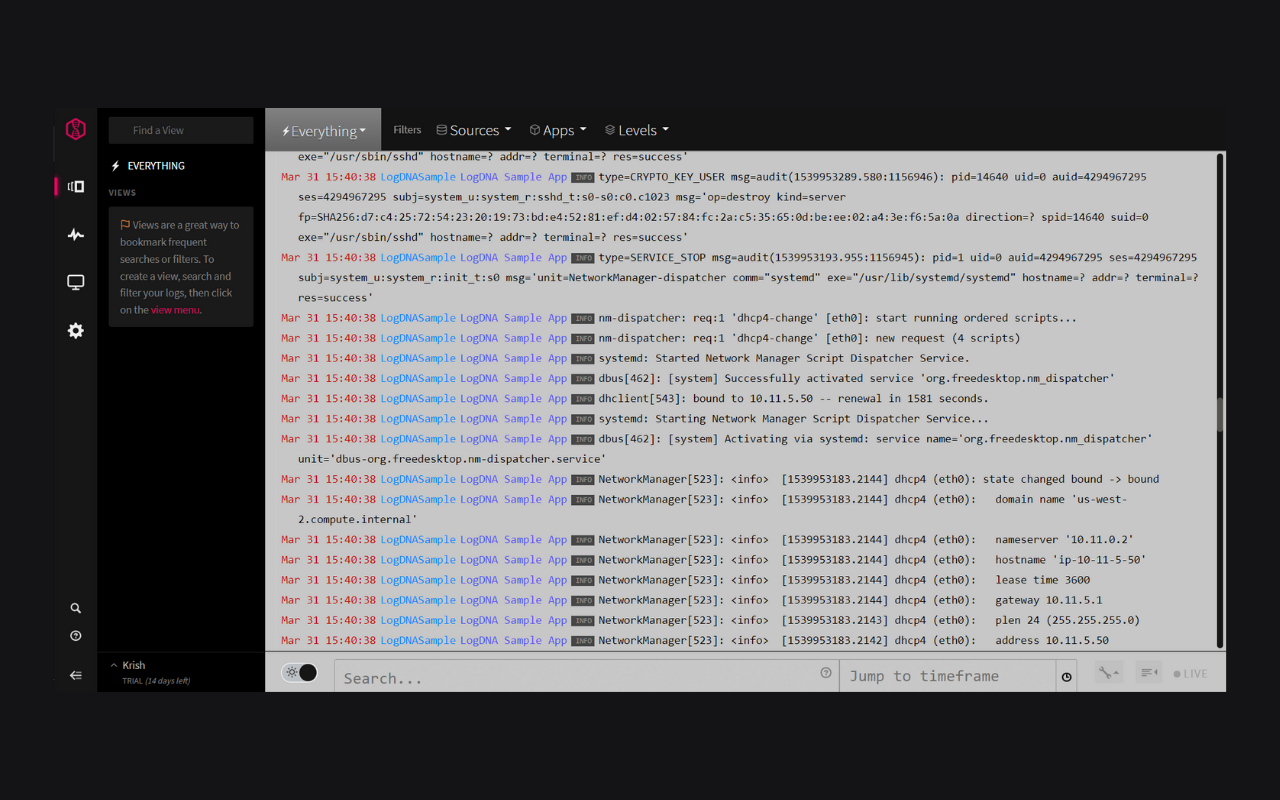Expand the Everything view dropdown
The height and width of the screenshot is (800, 1280).
[323, 130]
